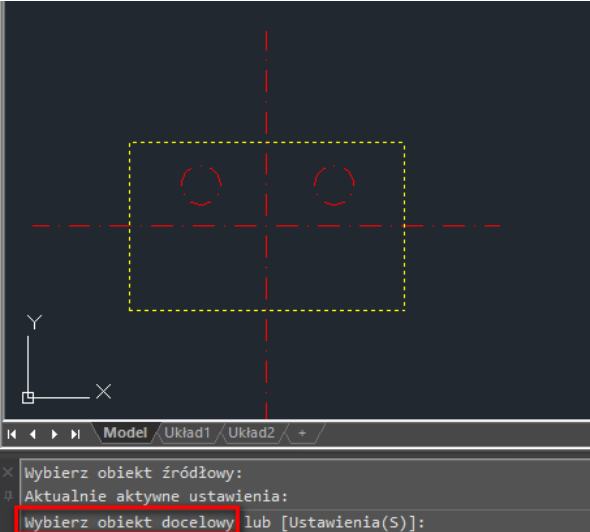Add a new layout with plus tab
The width and height of the screenshot is (590, 532).
[x=302, y=433]
